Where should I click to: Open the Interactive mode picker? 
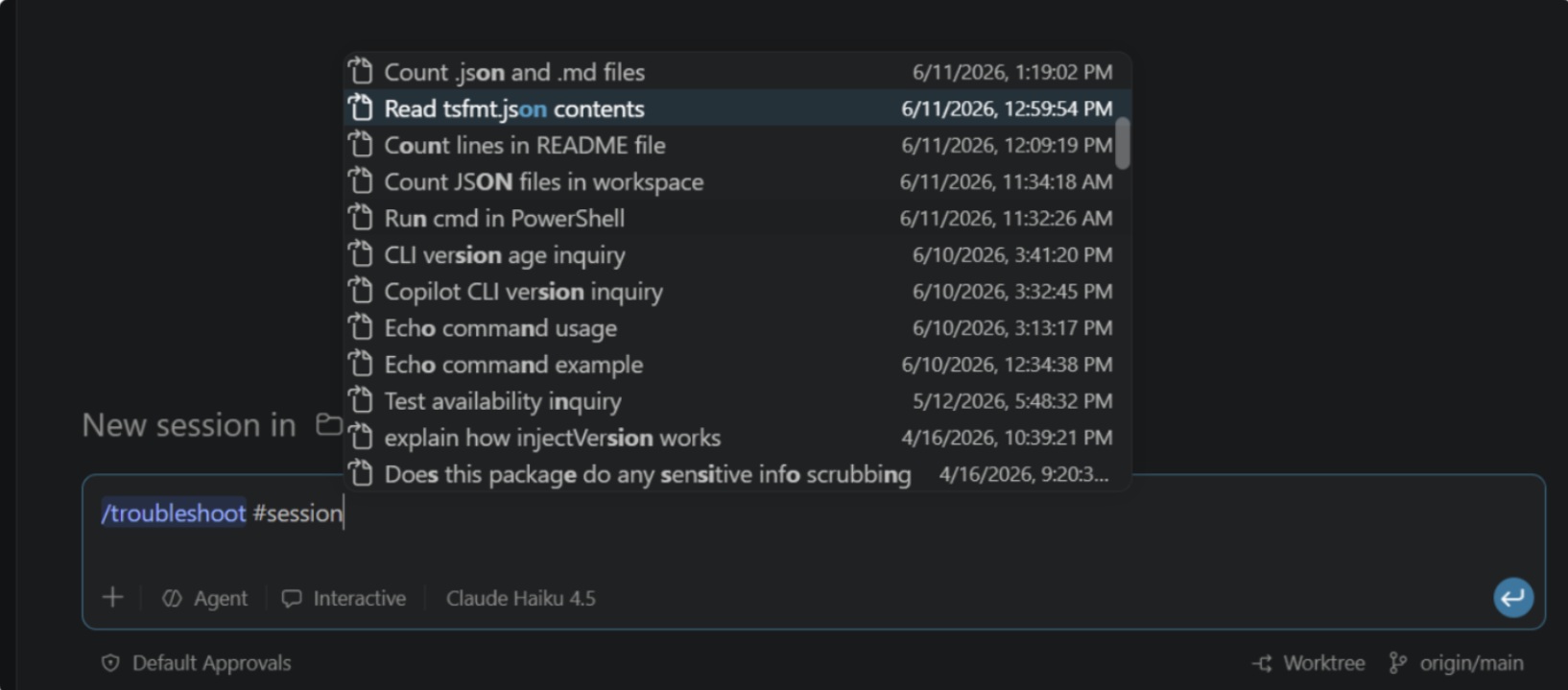344,598
